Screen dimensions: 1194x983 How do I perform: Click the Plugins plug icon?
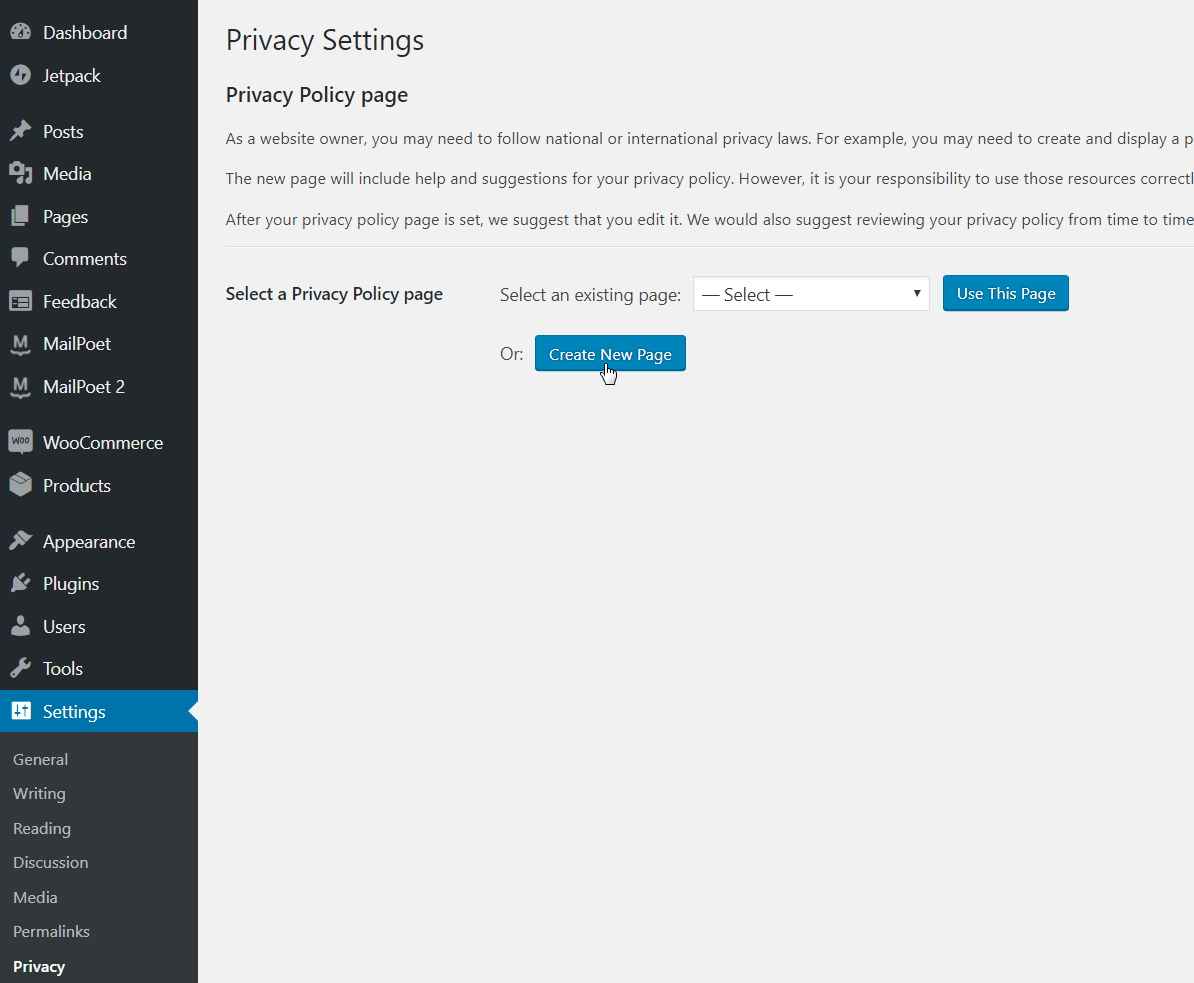(20, 584)
